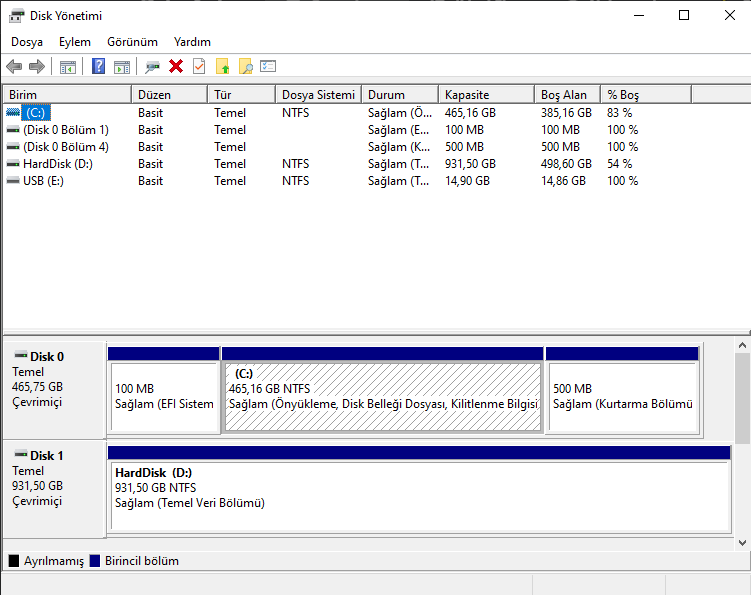This screenshot has height=595, width=751.
Task: Click the 931,50 GB capacity cell in list
Action: pos(470,164)
